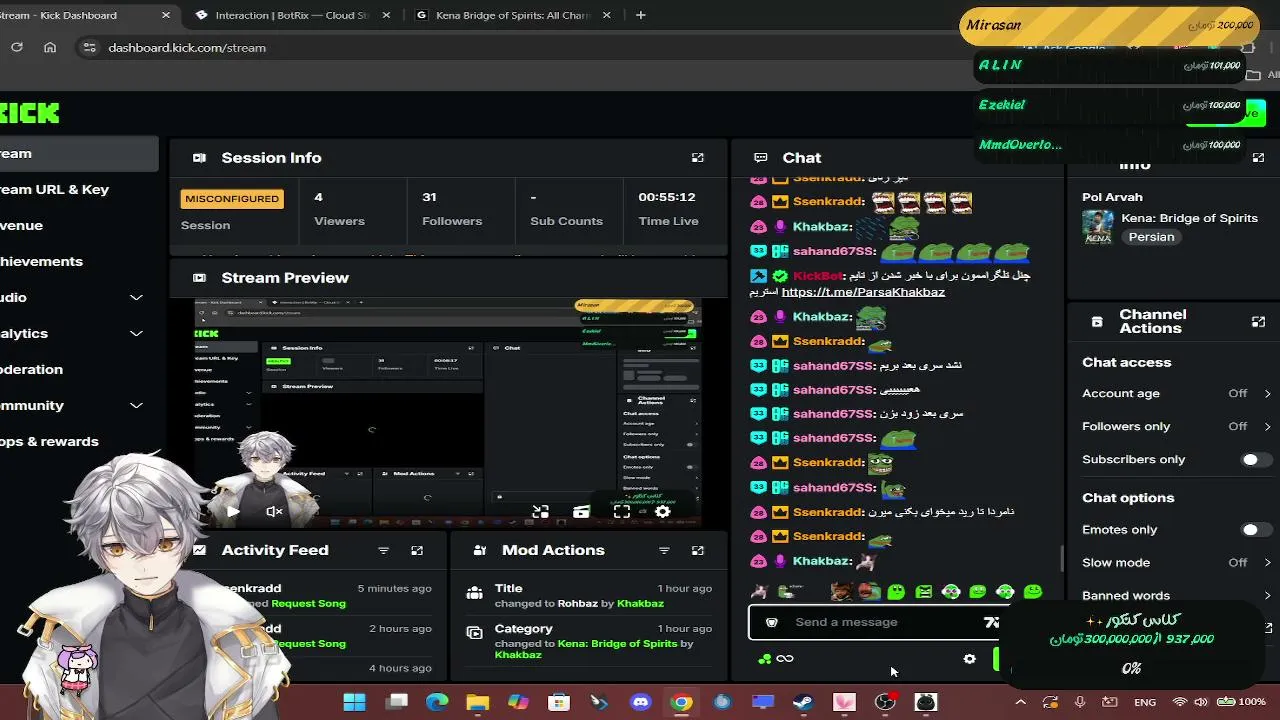The image size is (1280, 720).
Task: Pop out the Channel Actions panel
Action: pyautogui.click(x=1258, y=322)
